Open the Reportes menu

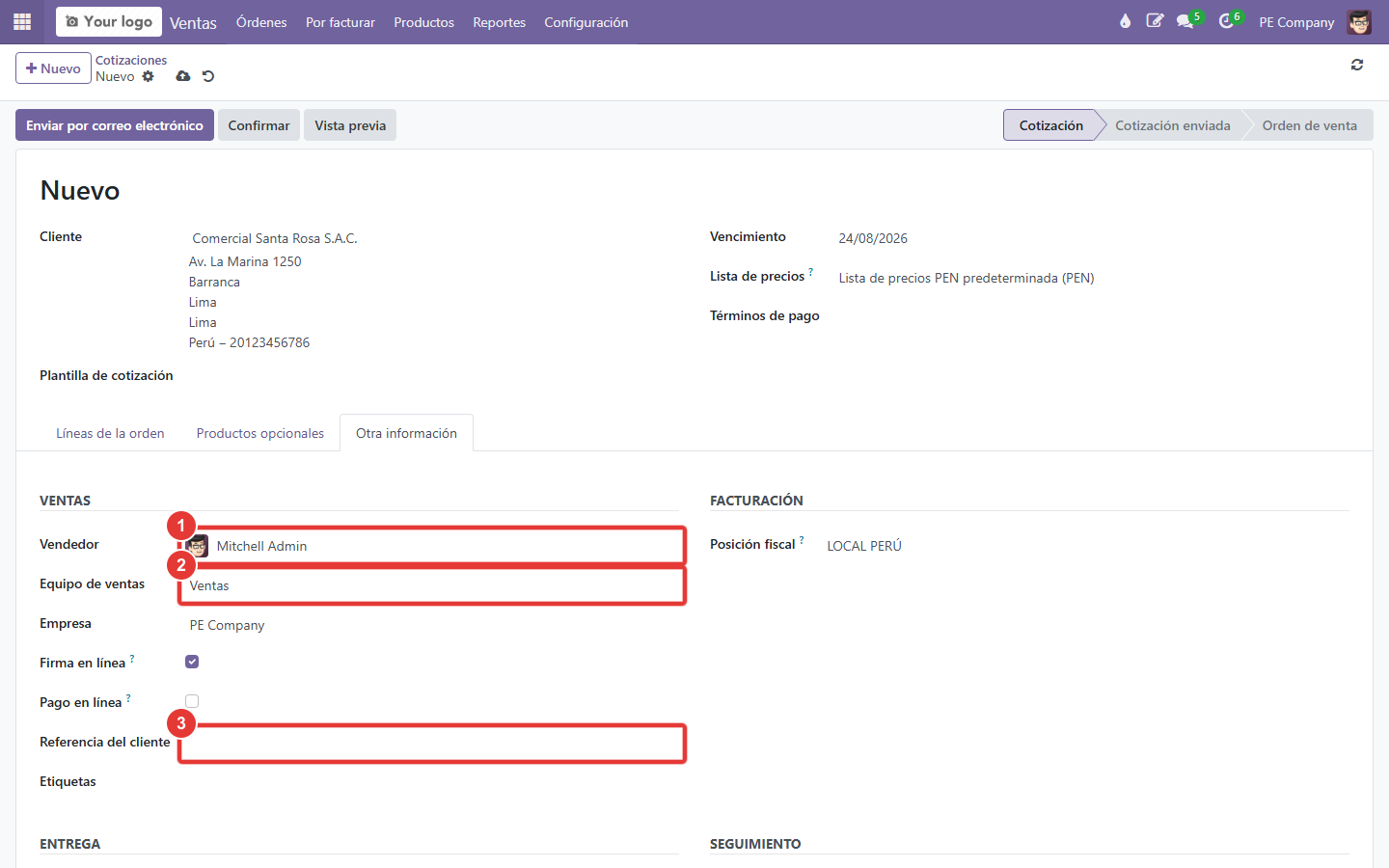pyautogui.click(x=499, y=22)
